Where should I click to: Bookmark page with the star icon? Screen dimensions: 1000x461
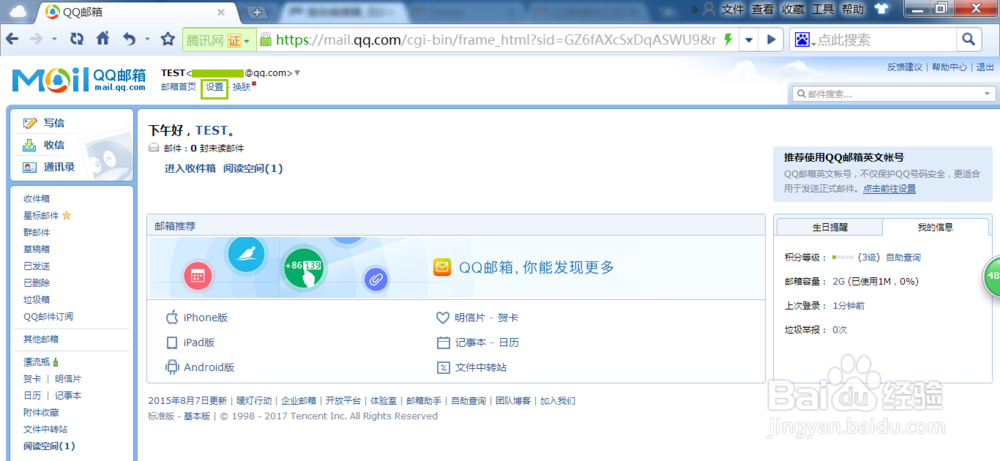[x=168, y=39]
